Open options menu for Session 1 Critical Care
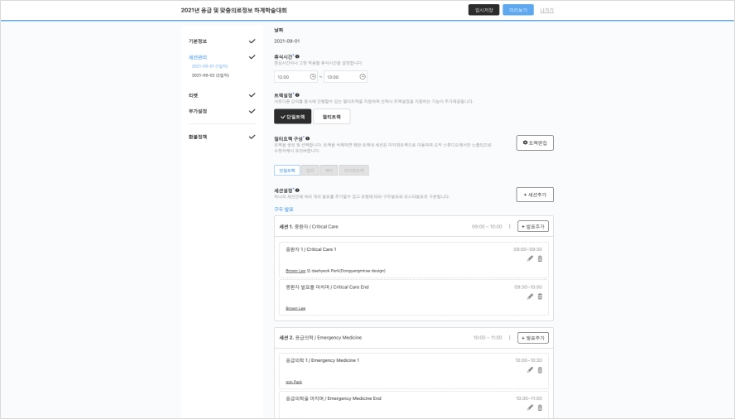This screenshot has height=419, width=735. tap(510, 226)
